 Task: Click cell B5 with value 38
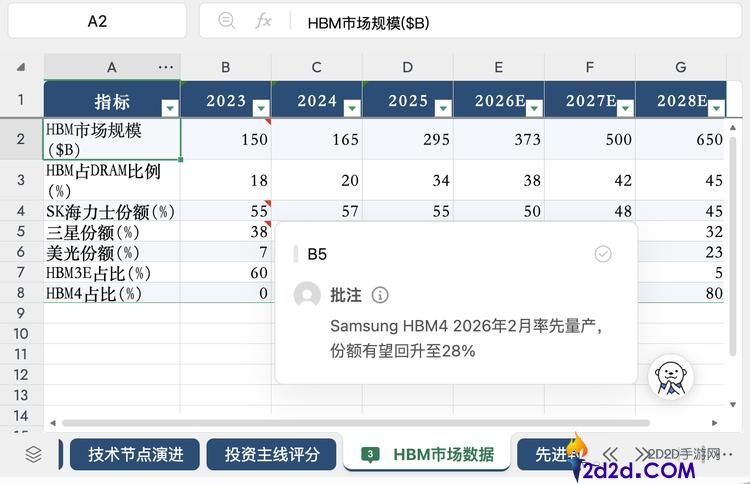[226, 231]
